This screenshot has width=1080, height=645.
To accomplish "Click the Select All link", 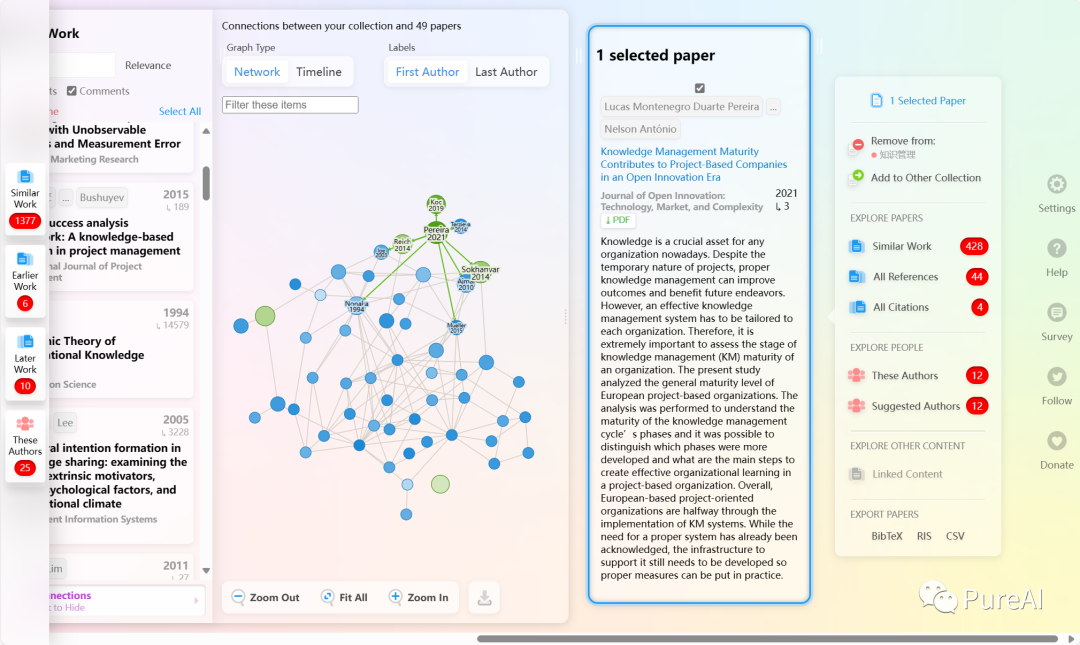I will [x=180, y=110].
